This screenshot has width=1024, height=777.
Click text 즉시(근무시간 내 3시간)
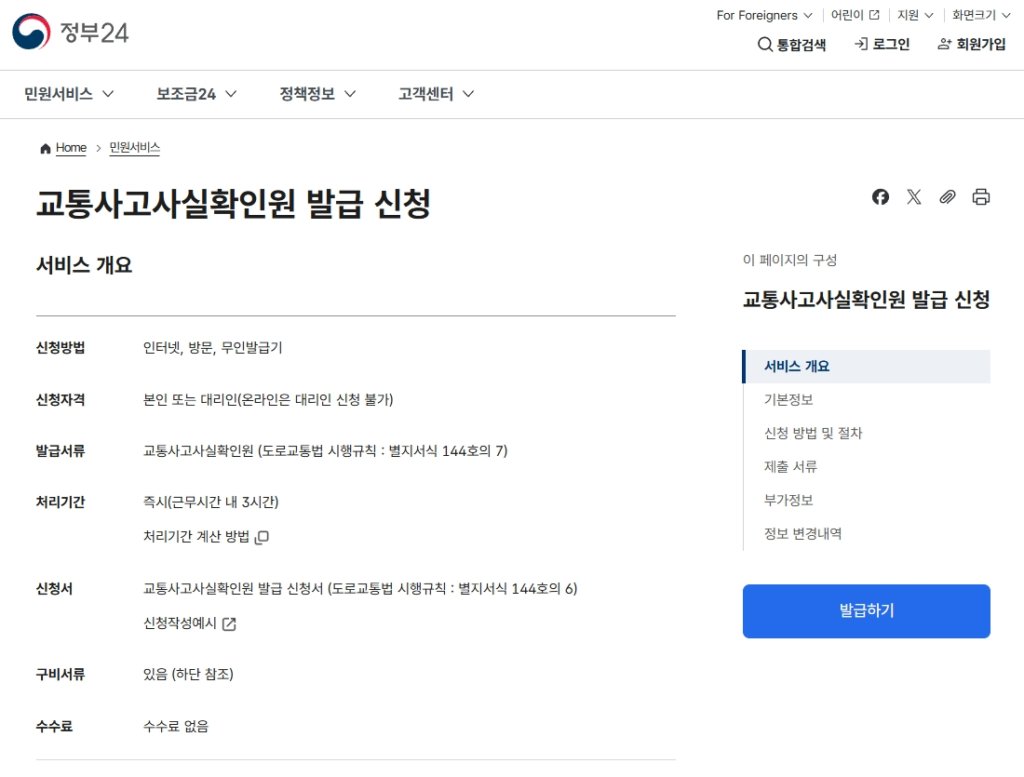(x=210, y=502)
